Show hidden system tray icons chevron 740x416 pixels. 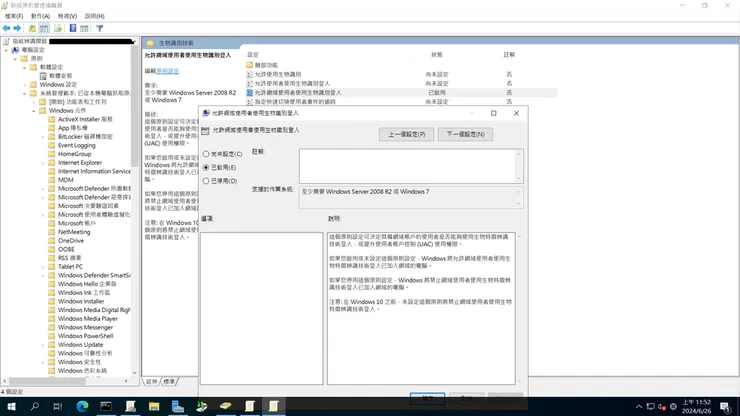[639, 407]
